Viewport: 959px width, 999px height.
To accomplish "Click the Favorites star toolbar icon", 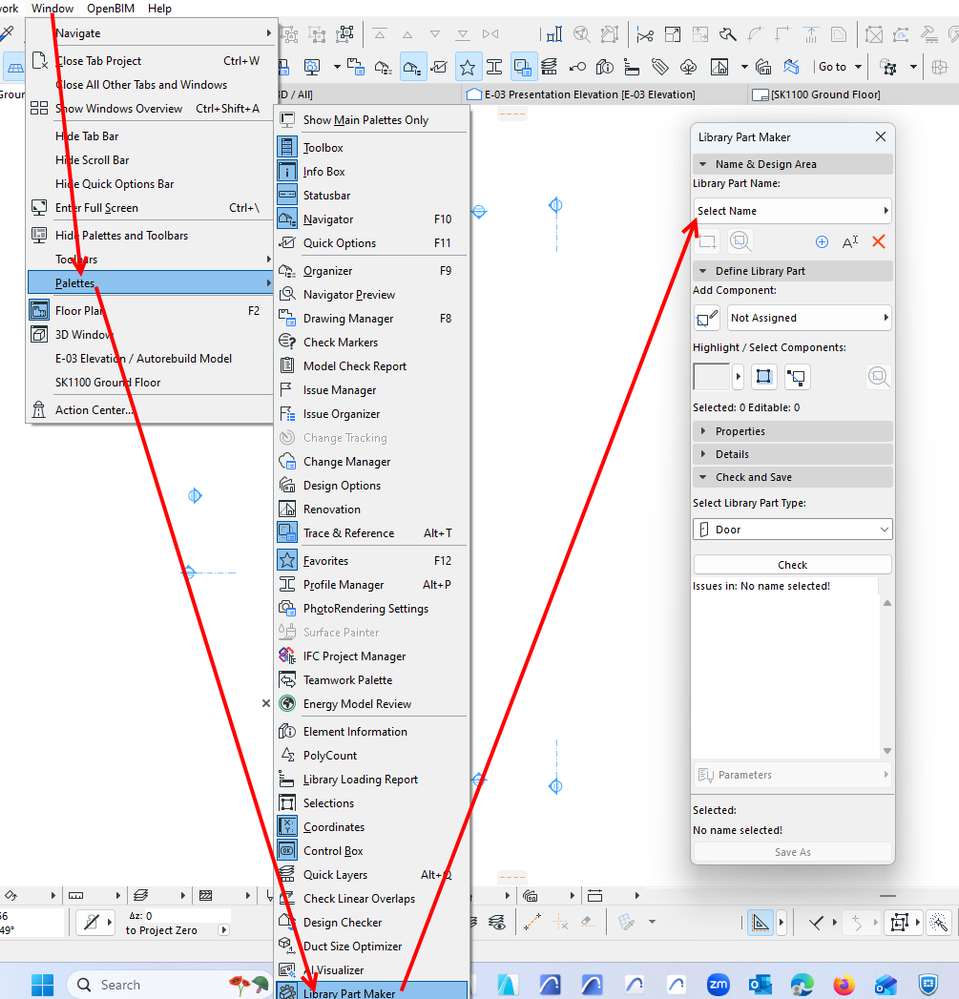I will pos(468,68).
